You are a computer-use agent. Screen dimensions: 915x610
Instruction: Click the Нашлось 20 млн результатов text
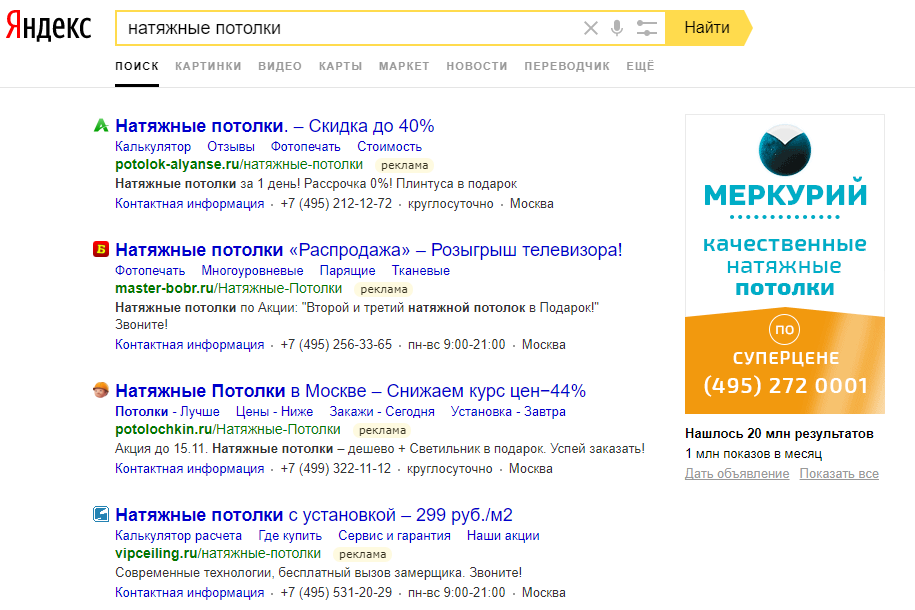pos(779,434)
